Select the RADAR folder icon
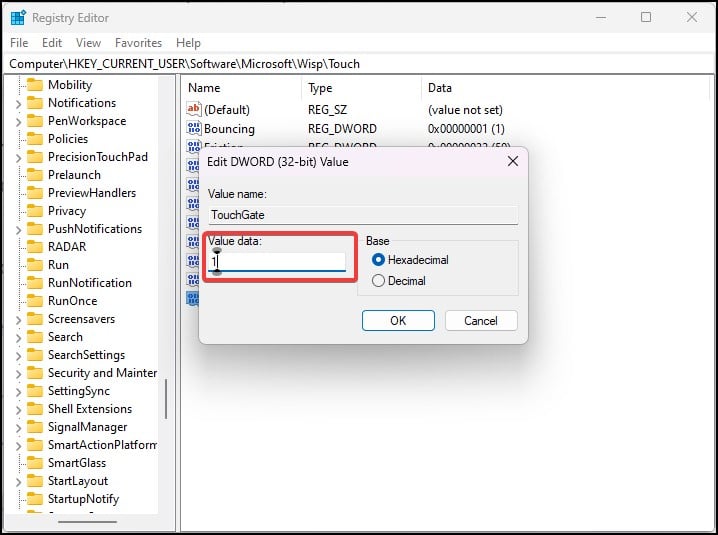This screenshot has width=718, height=535. tap(35, 246)
